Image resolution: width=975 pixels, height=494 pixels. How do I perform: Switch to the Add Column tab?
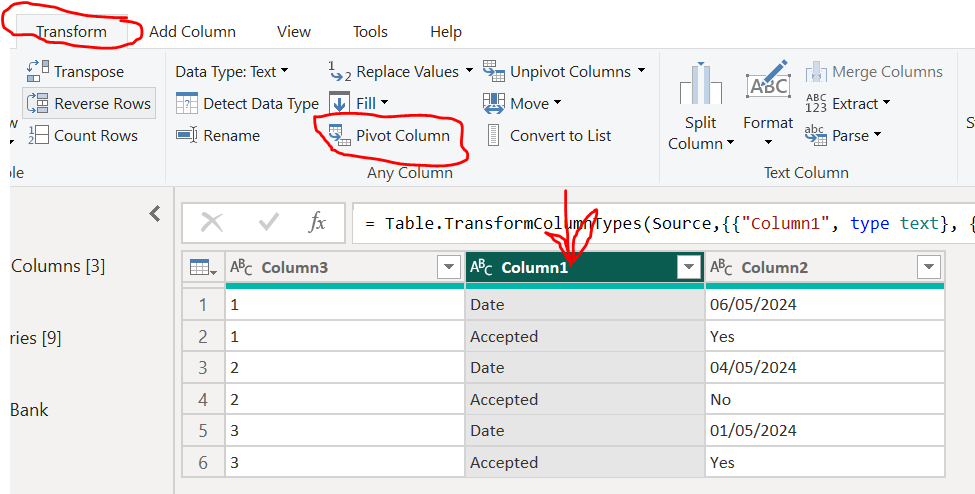[x=192, y=32]
